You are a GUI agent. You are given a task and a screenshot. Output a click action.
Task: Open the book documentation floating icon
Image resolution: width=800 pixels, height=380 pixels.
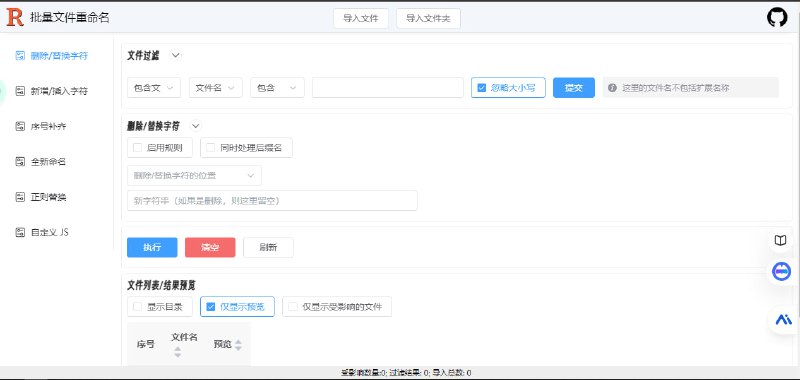tap(780, 240)
